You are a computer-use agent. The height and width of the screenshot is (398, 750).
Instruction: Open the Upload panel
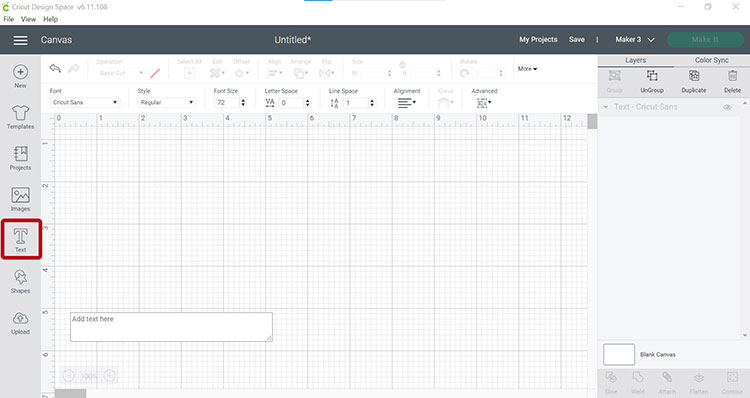tap(20, 322)
